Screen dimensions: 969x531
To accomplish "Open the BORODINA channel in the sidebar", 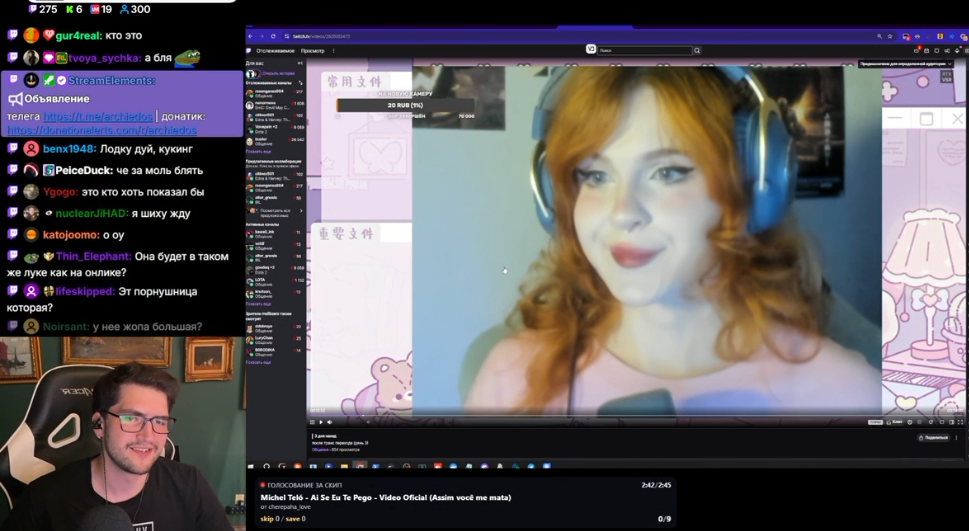I will [275, 352].
